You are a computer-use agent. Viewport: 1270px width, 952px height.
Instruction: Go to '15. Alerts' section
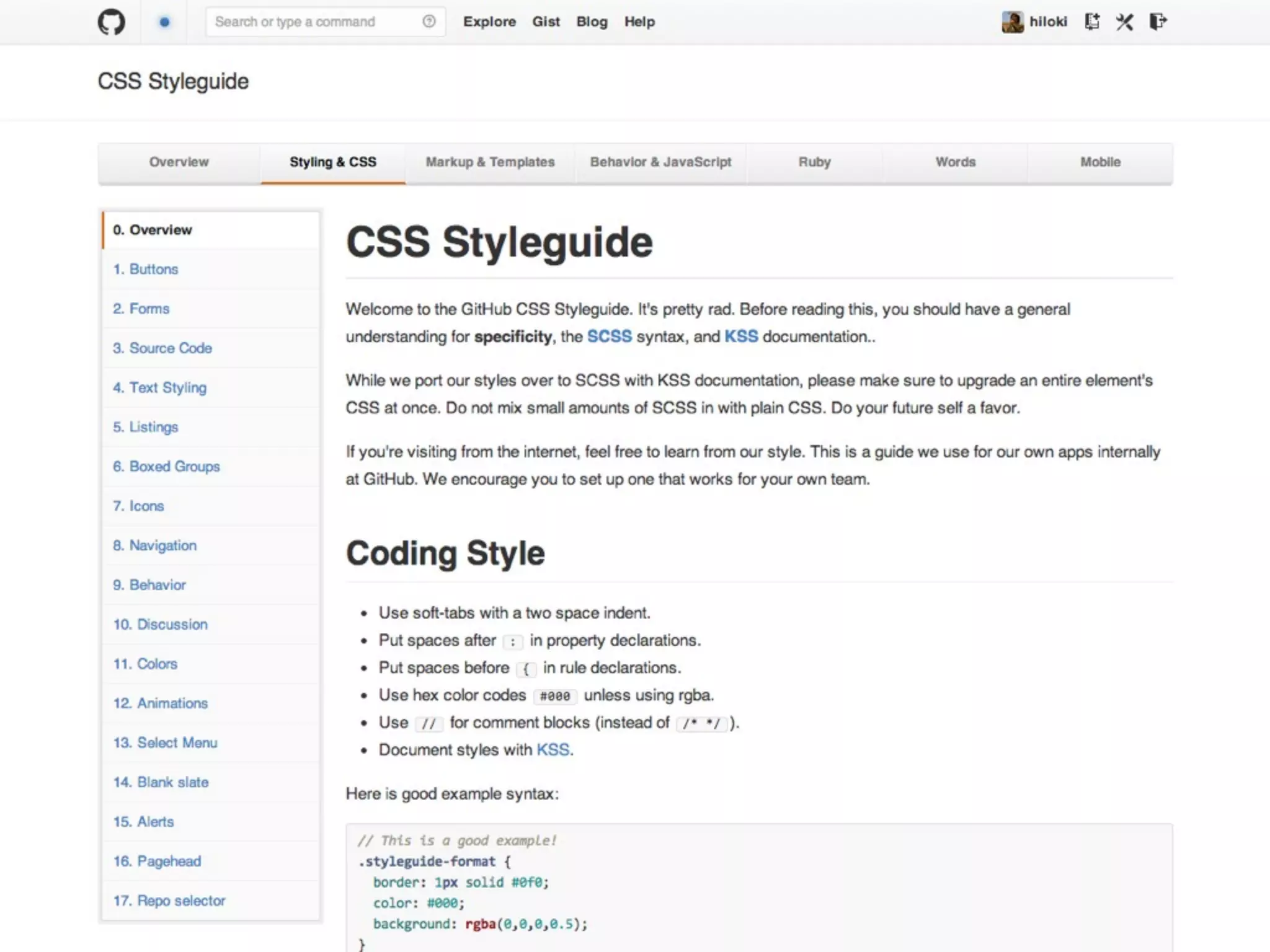point(211,822)
